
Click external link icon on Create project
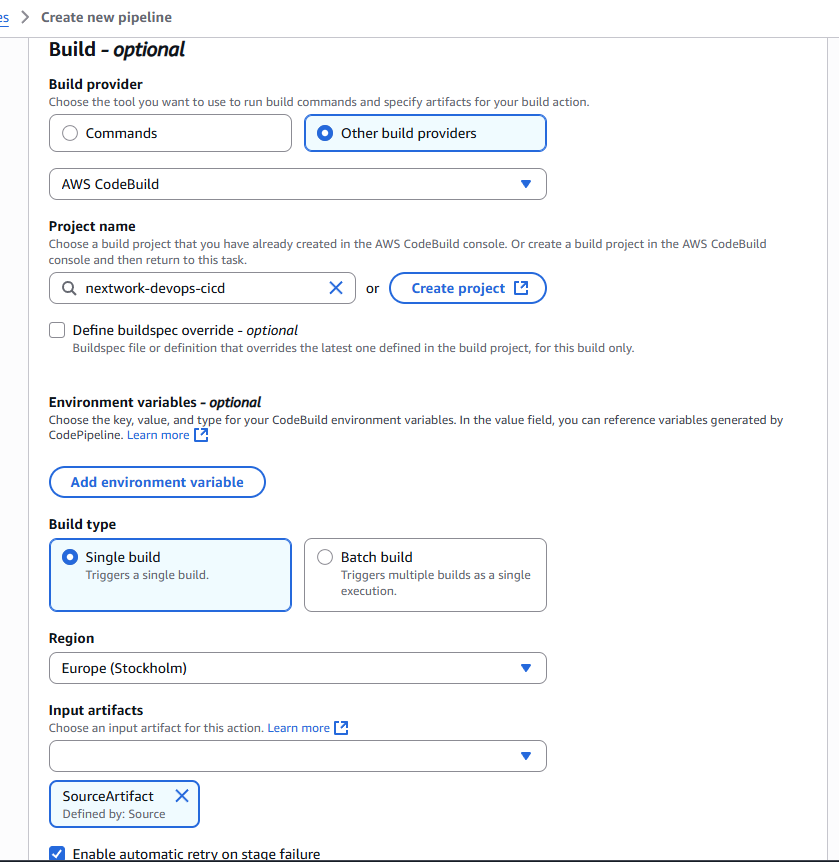521,288
